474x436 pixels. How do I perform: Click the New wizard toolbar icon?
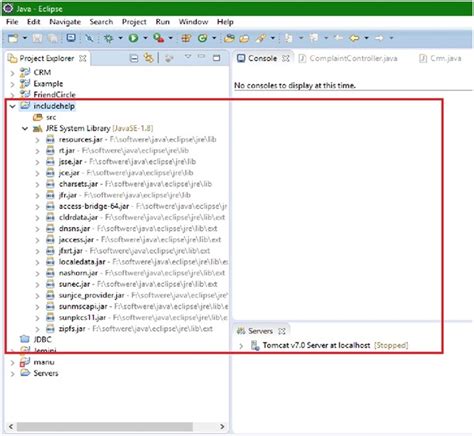pos(13,38)
